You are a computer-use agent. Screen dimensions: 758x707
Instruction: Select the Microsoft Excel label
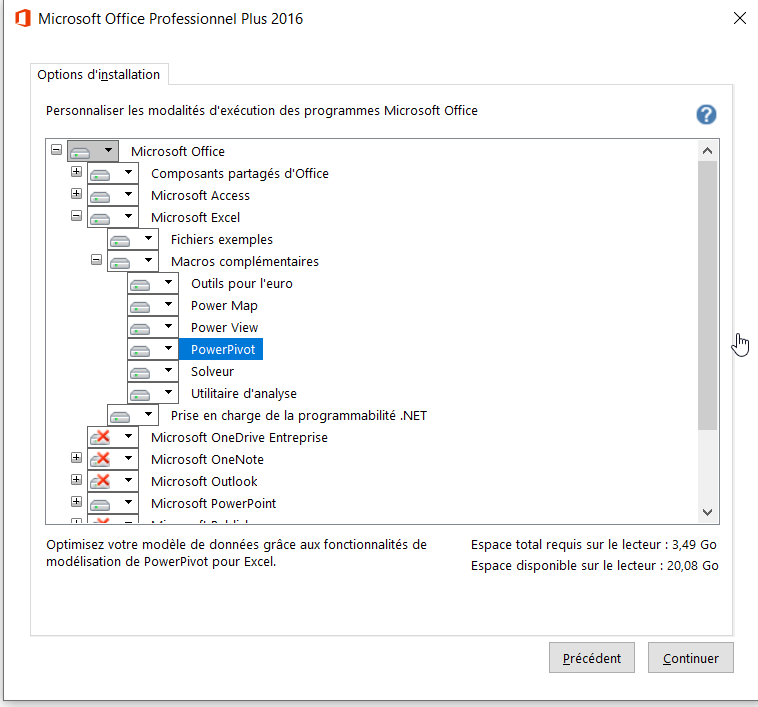[195, 217]
